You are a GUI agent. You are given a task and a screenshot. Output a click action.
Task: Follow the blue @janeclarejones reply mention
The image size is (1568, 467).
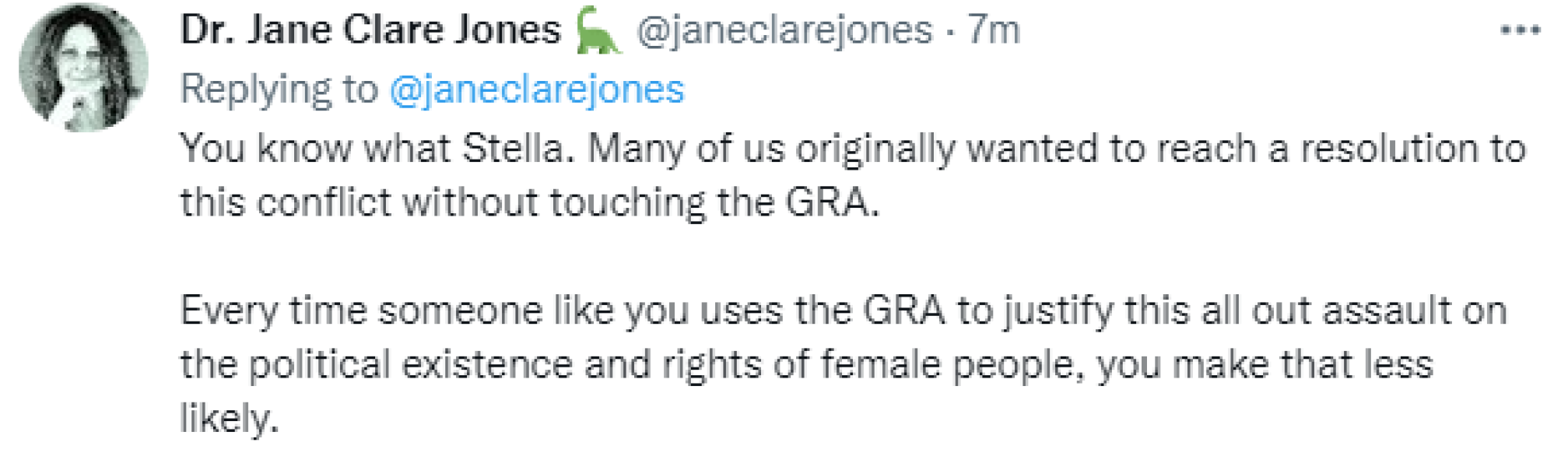pyautogui.click(x=537, y=89)
